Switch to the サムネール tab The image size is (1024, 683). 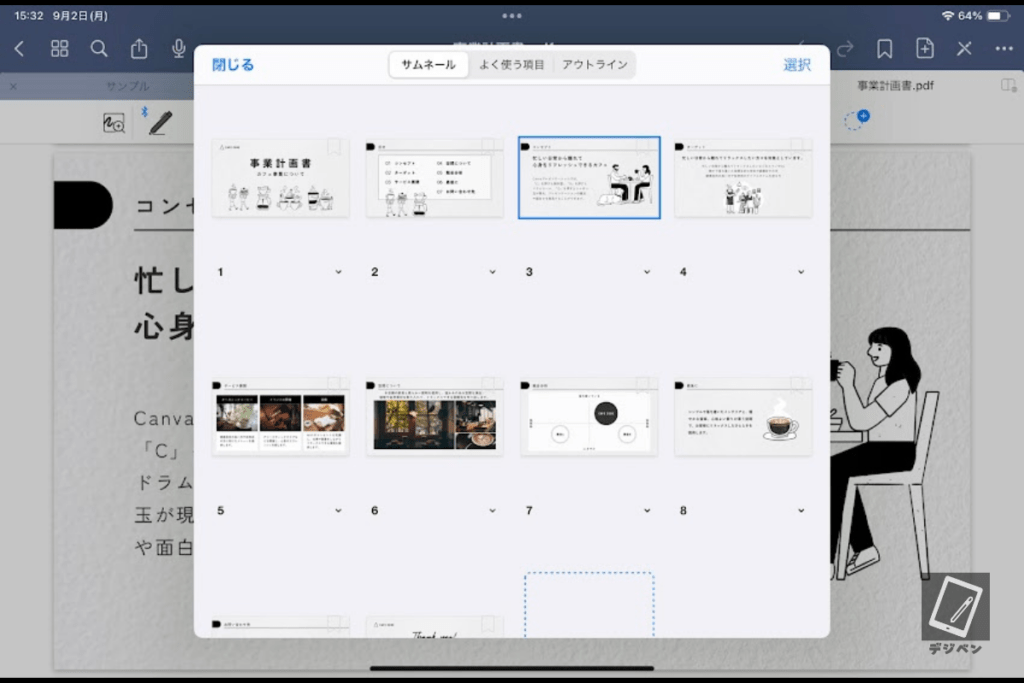[x=428, y=65]
